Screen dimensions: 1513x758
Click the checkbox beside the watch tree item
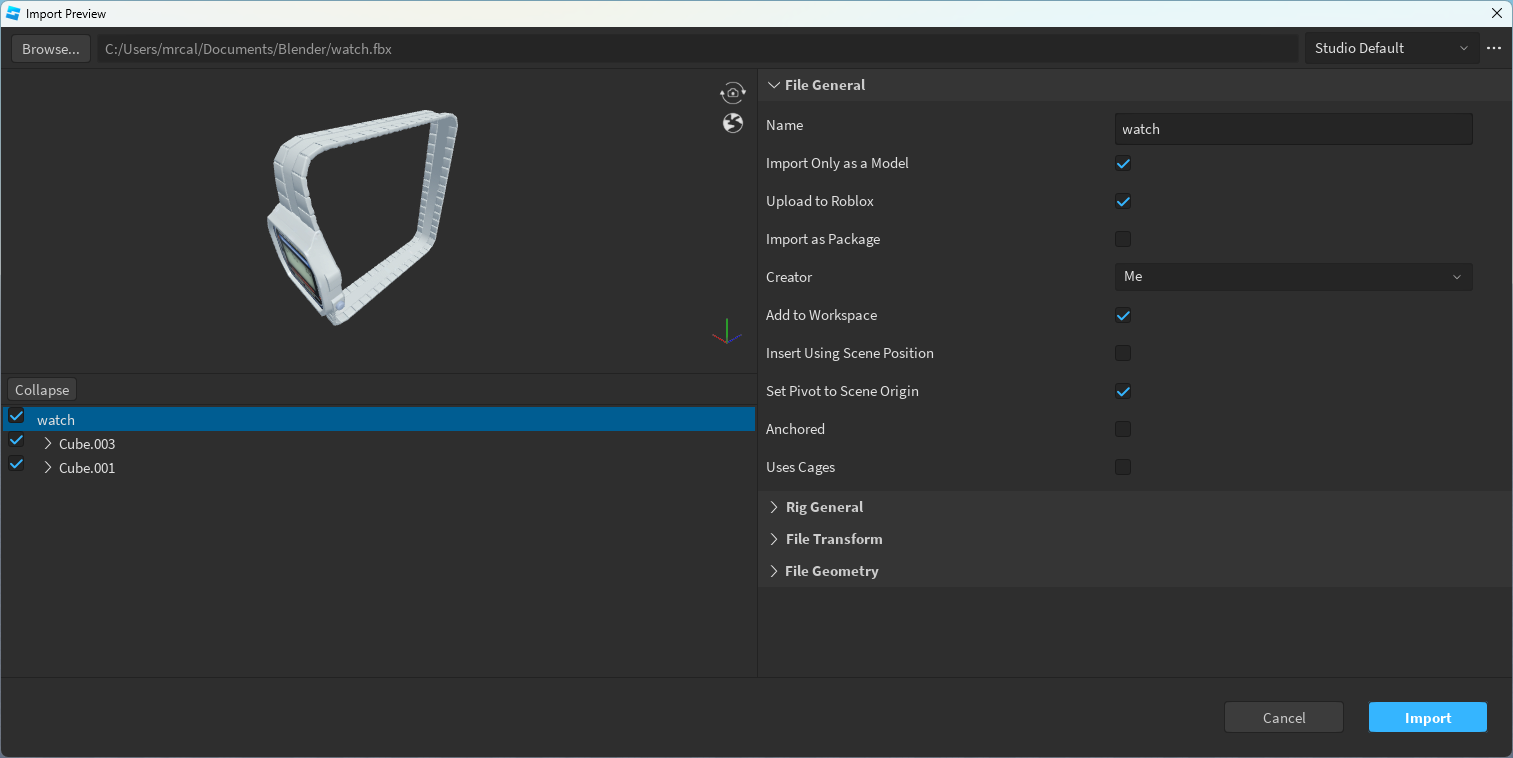15,415
